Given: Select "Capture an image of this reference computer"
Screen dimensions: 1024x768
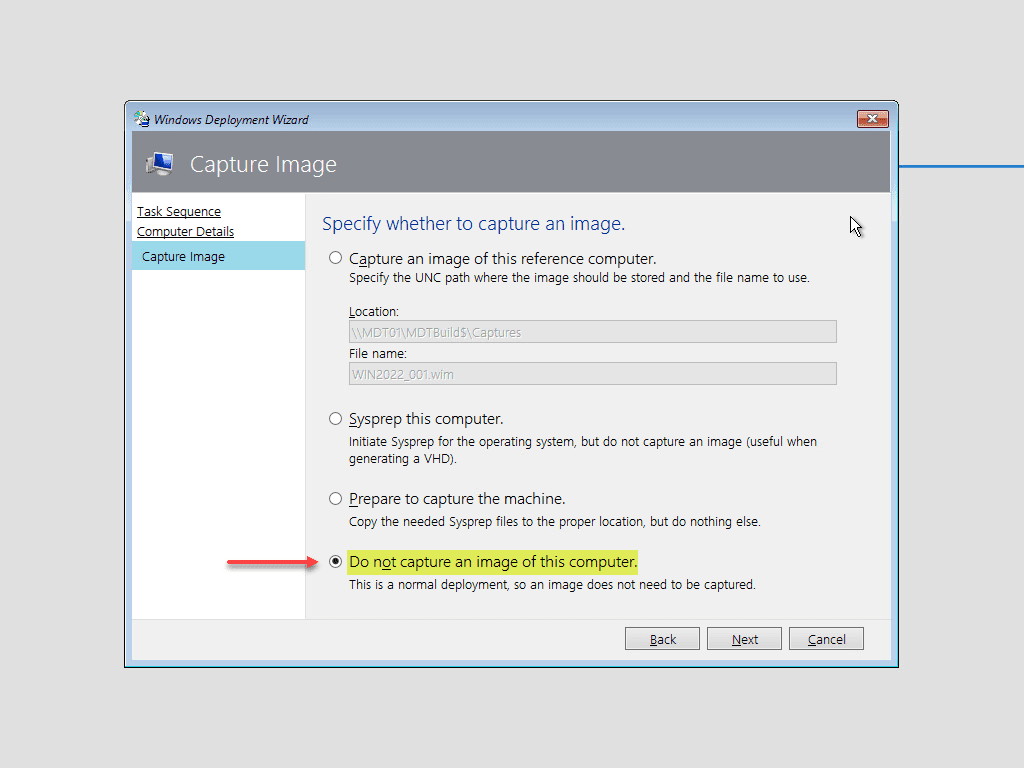Looking at the screenshot, I should (x=335, y=257).
